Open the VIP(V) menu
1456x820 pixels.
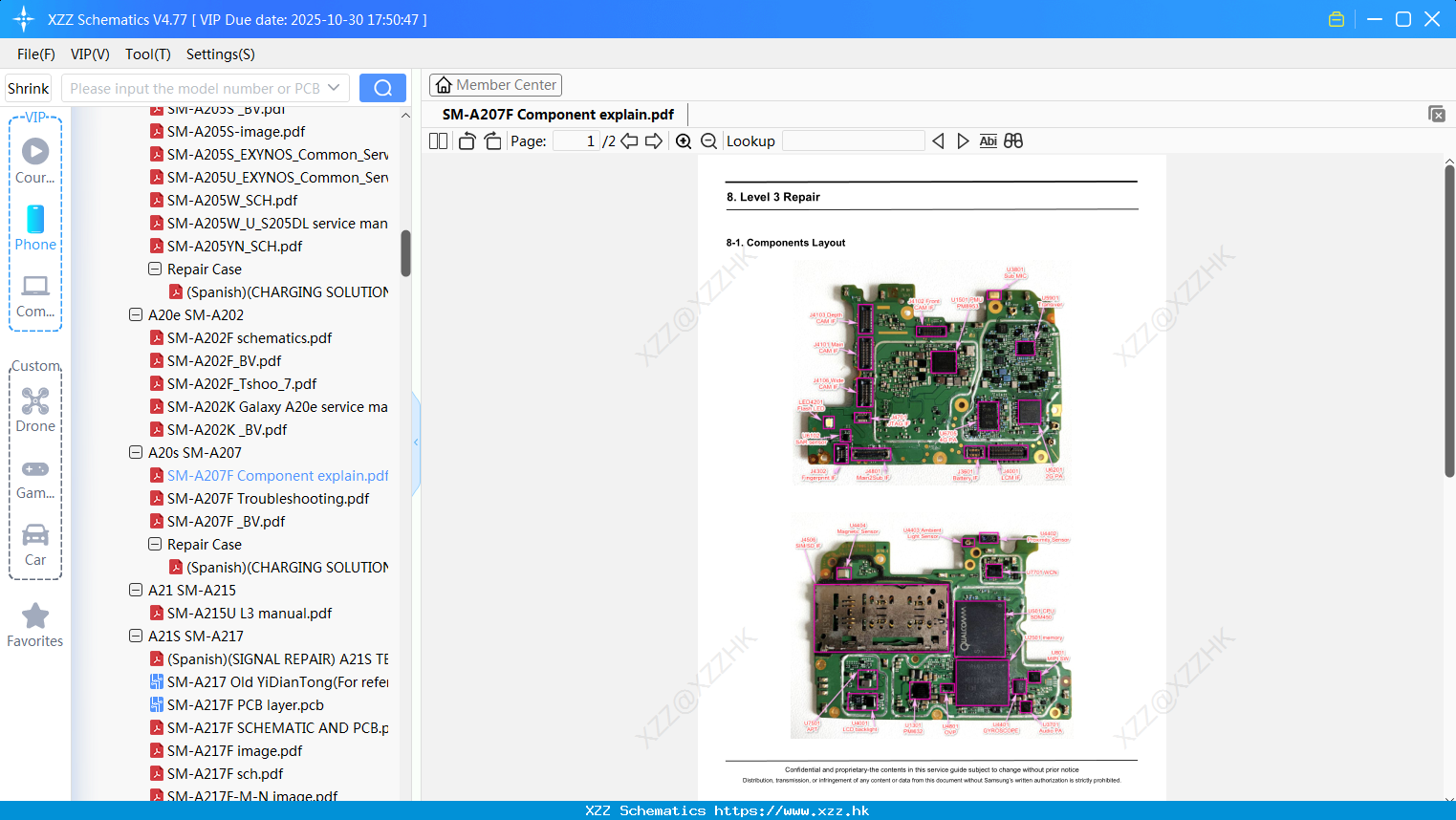[x=90, y=54]
